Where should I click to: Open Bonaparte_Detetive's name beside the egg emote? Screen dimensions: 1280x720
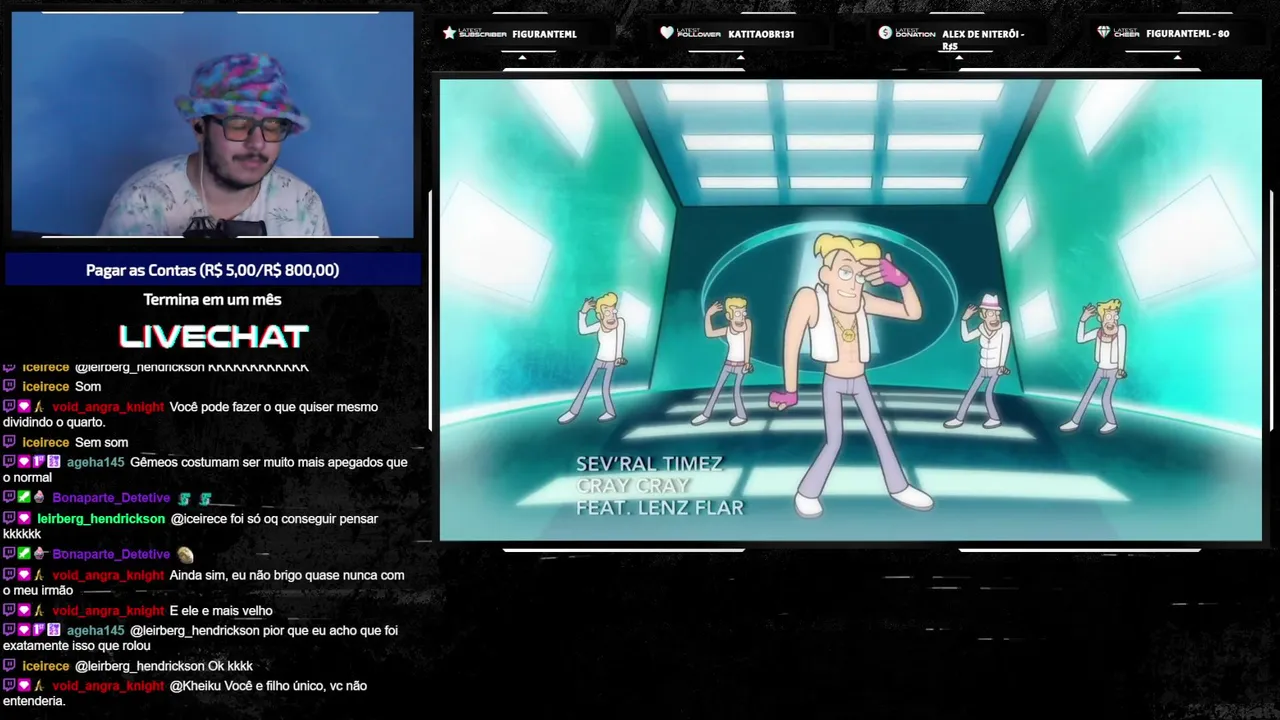point(111,554)
